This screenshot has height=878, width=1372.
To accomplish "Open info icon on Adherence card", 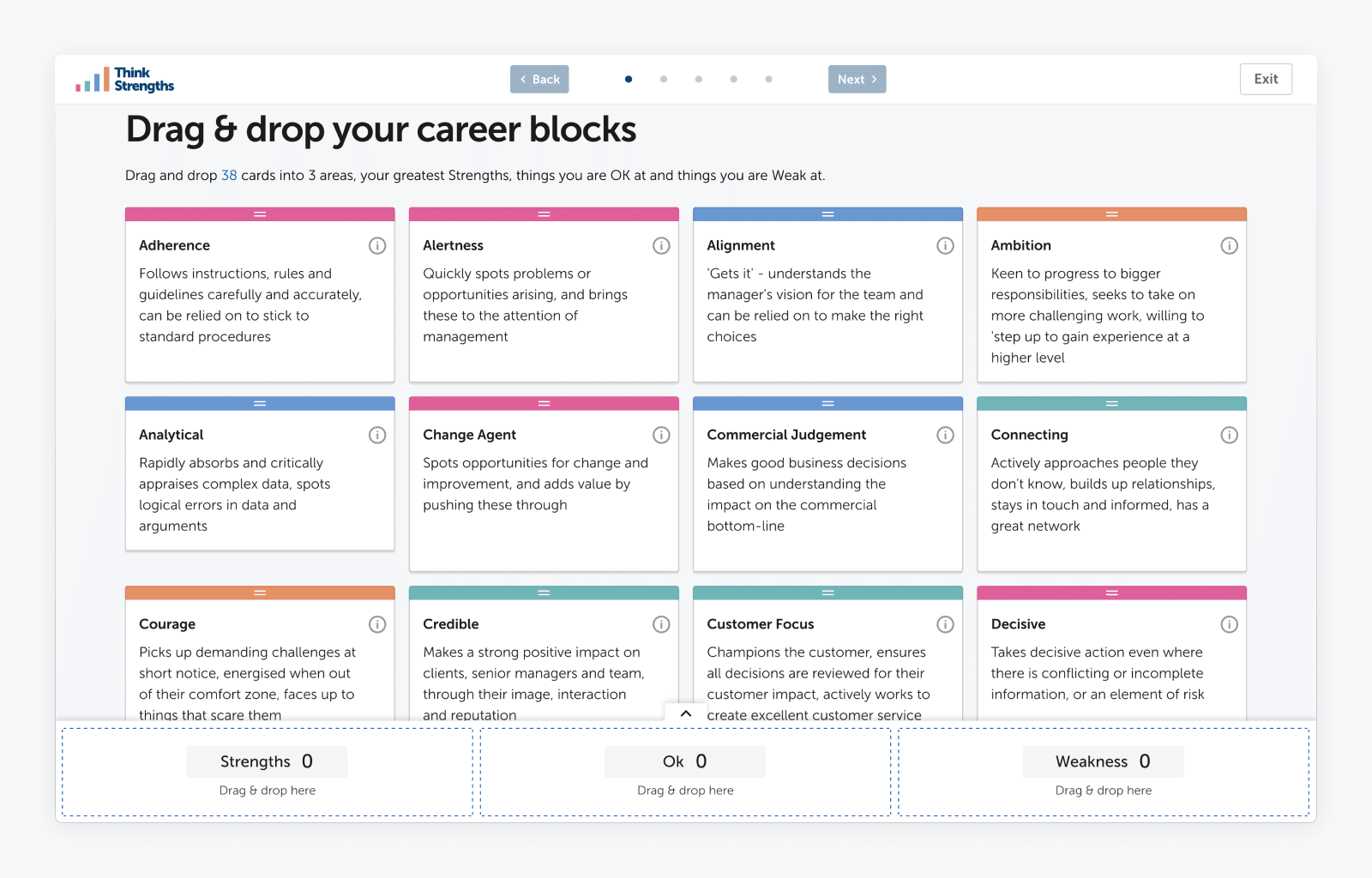I will (377, 246).
